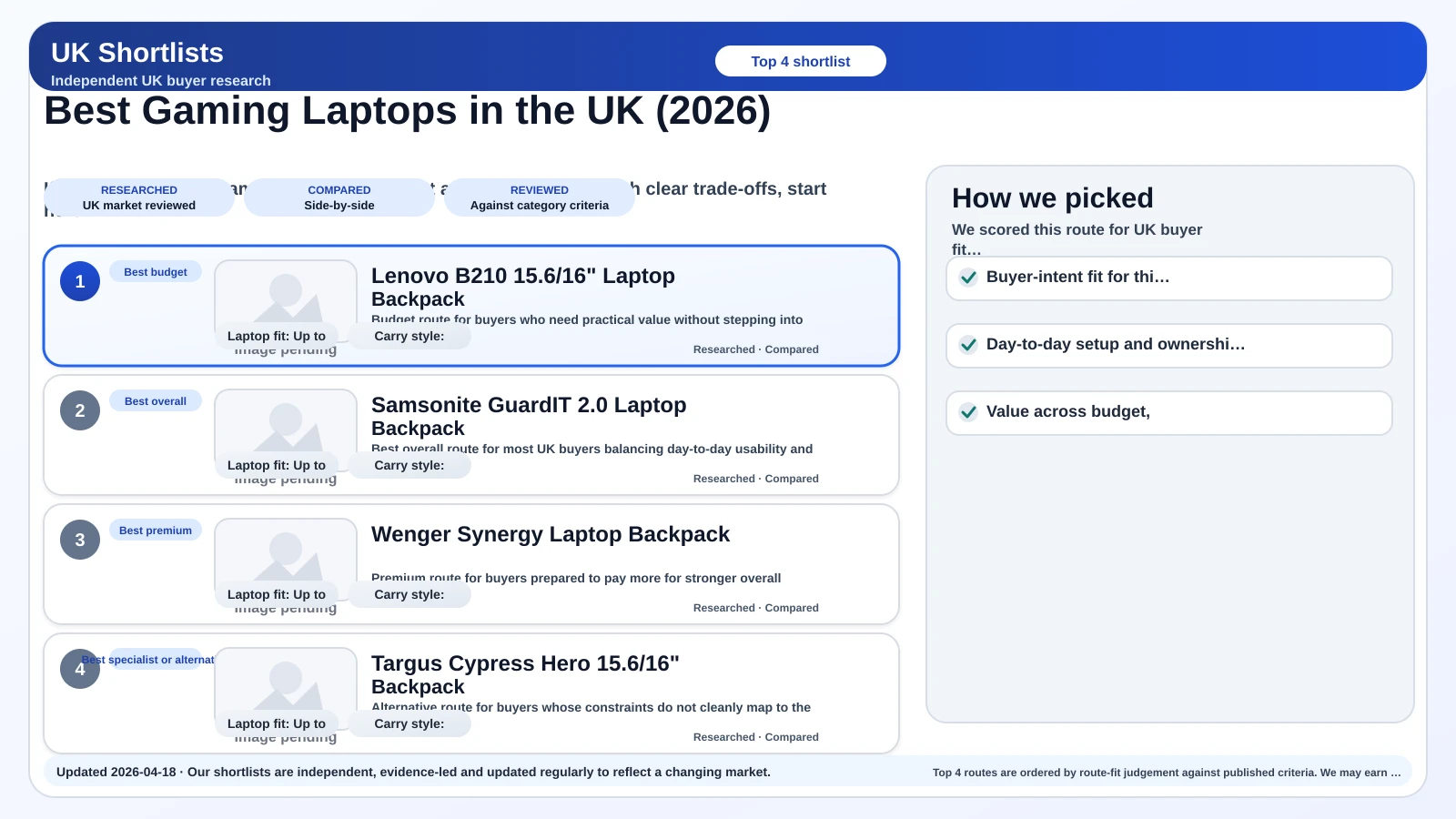Click Best Gaming Laptops in the UK heading

point(408,111)
